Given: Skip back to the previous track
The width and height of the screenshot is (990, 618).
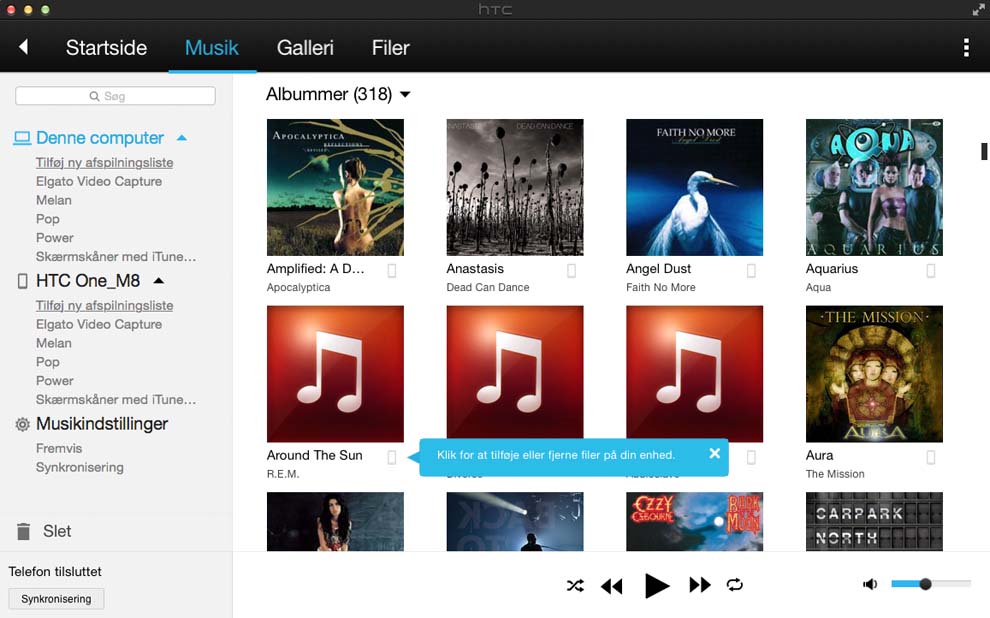Looking at the screenshot, I should (x=611, y=586).
